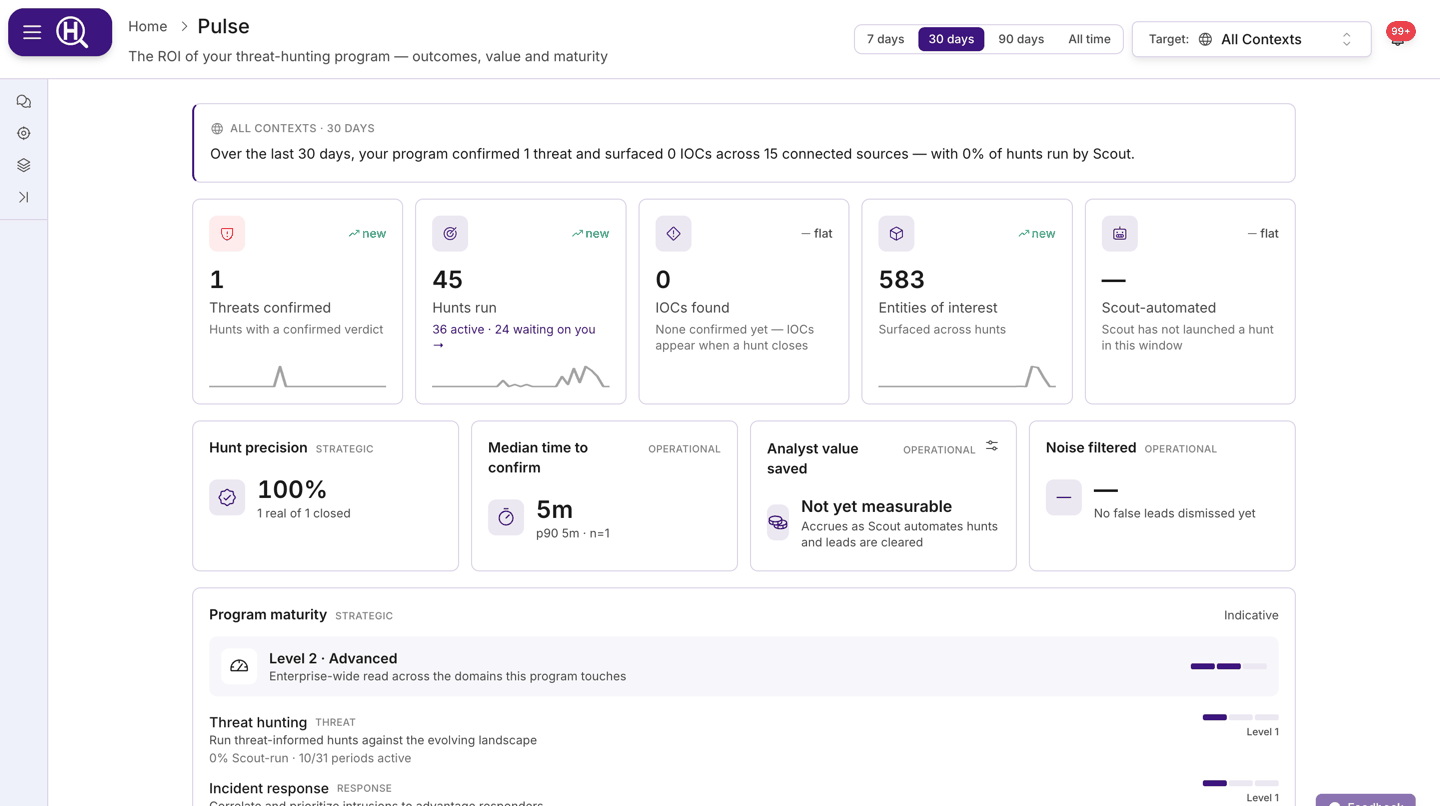
Task: Open the stacked layers sidebar icon
Action: coord(24,165)
